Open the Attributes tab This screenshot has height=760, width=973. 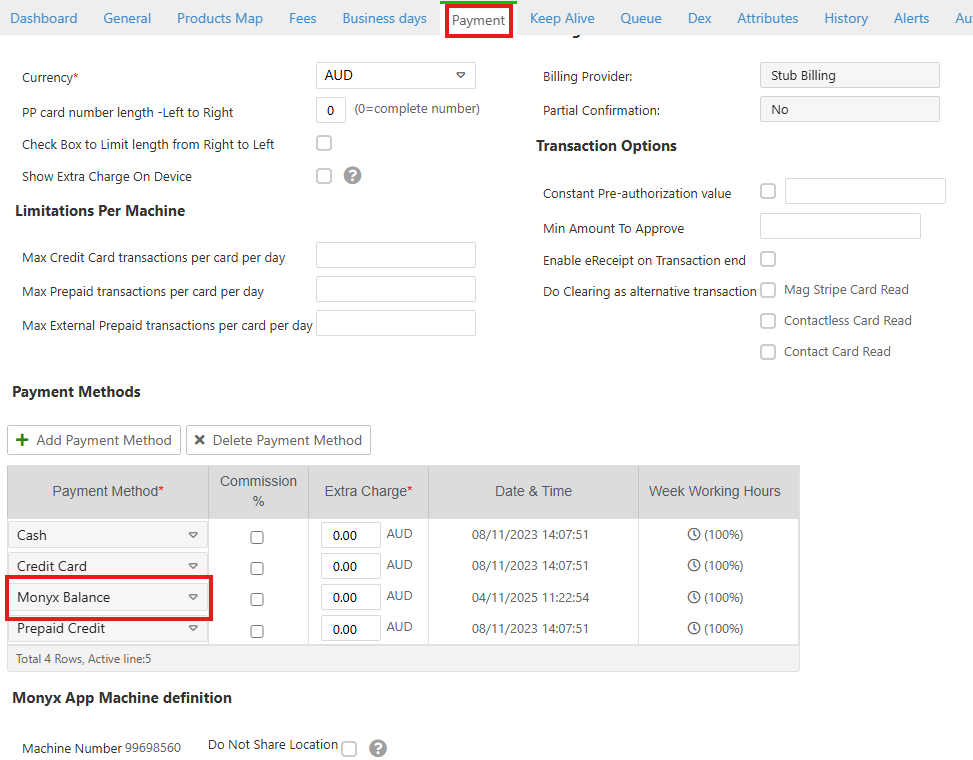point(768,18)
